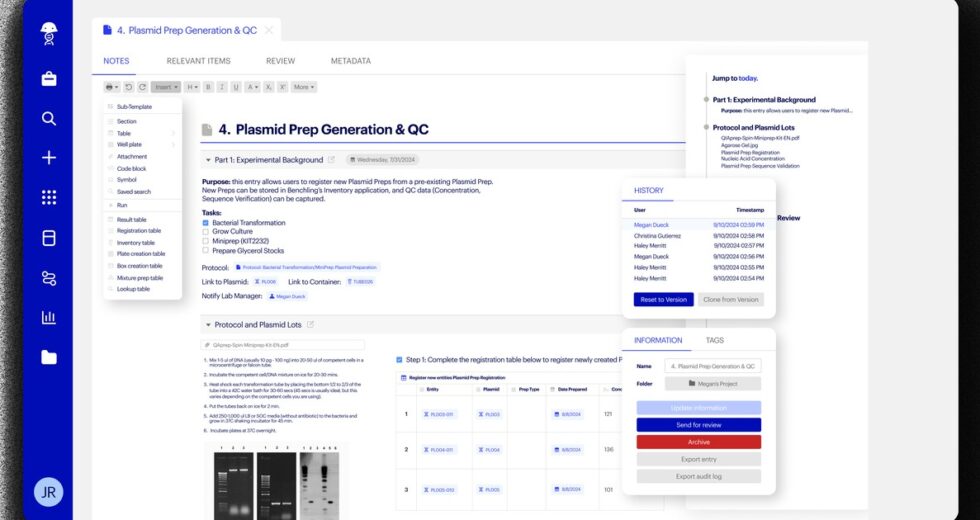Toggle the Step 1 registration table checkbox
The image size is (980, 520).
click(399, 360)
